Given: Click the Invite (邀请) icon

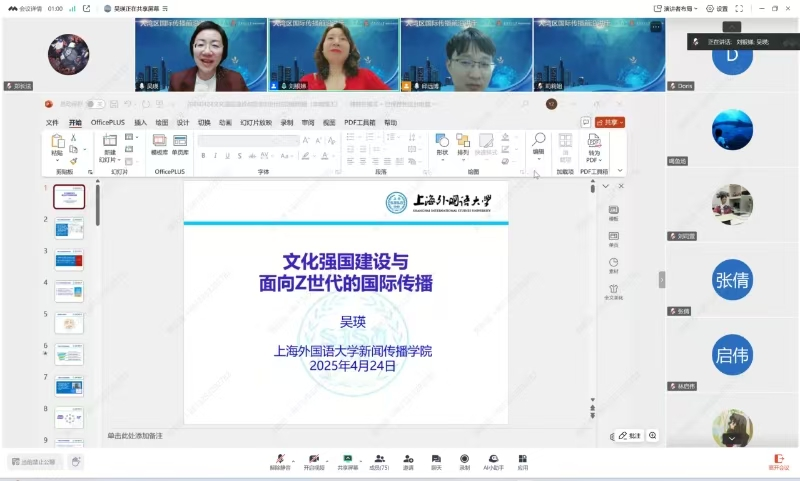Looking at the screenshot, I should (408, 459).
